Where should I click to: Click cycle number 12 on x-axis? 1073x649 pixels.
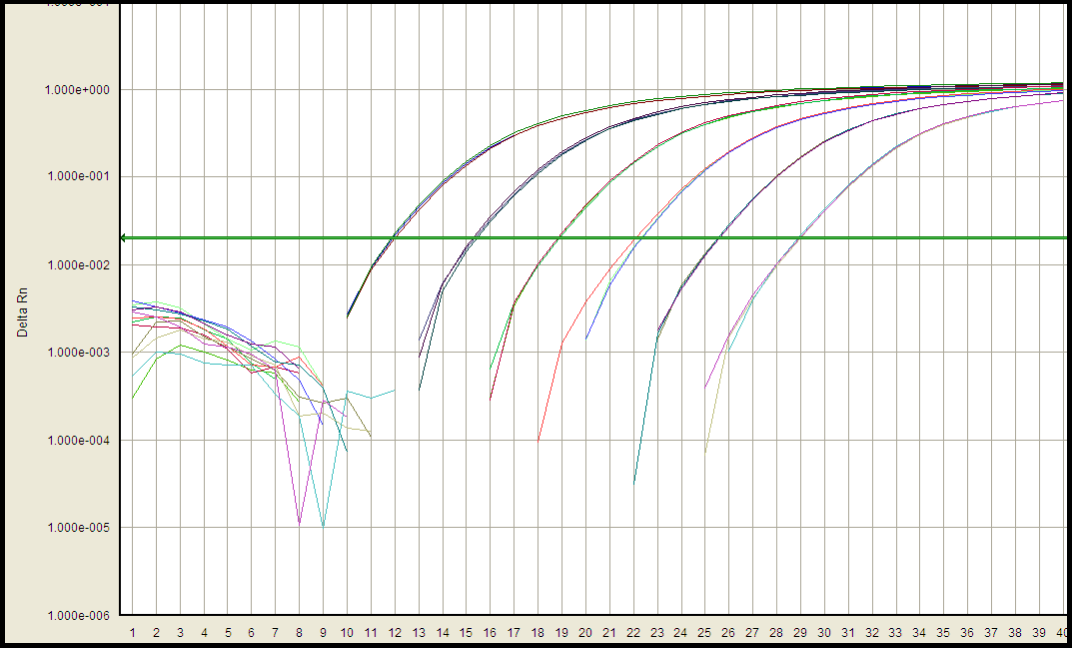coord(394,633)
